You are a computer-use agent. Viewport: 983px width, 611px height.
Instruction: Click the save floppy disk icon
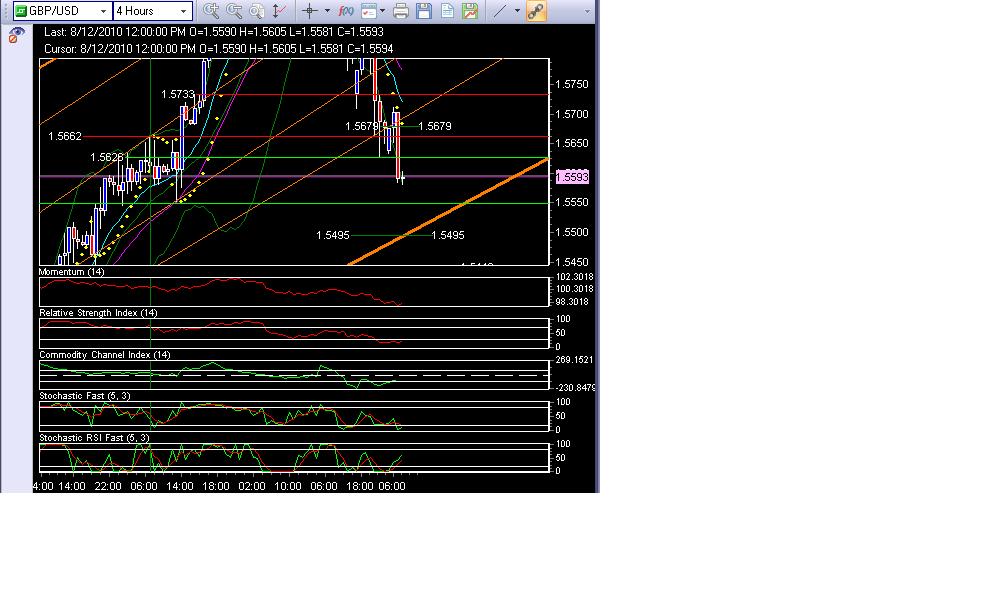coord(424,11)
